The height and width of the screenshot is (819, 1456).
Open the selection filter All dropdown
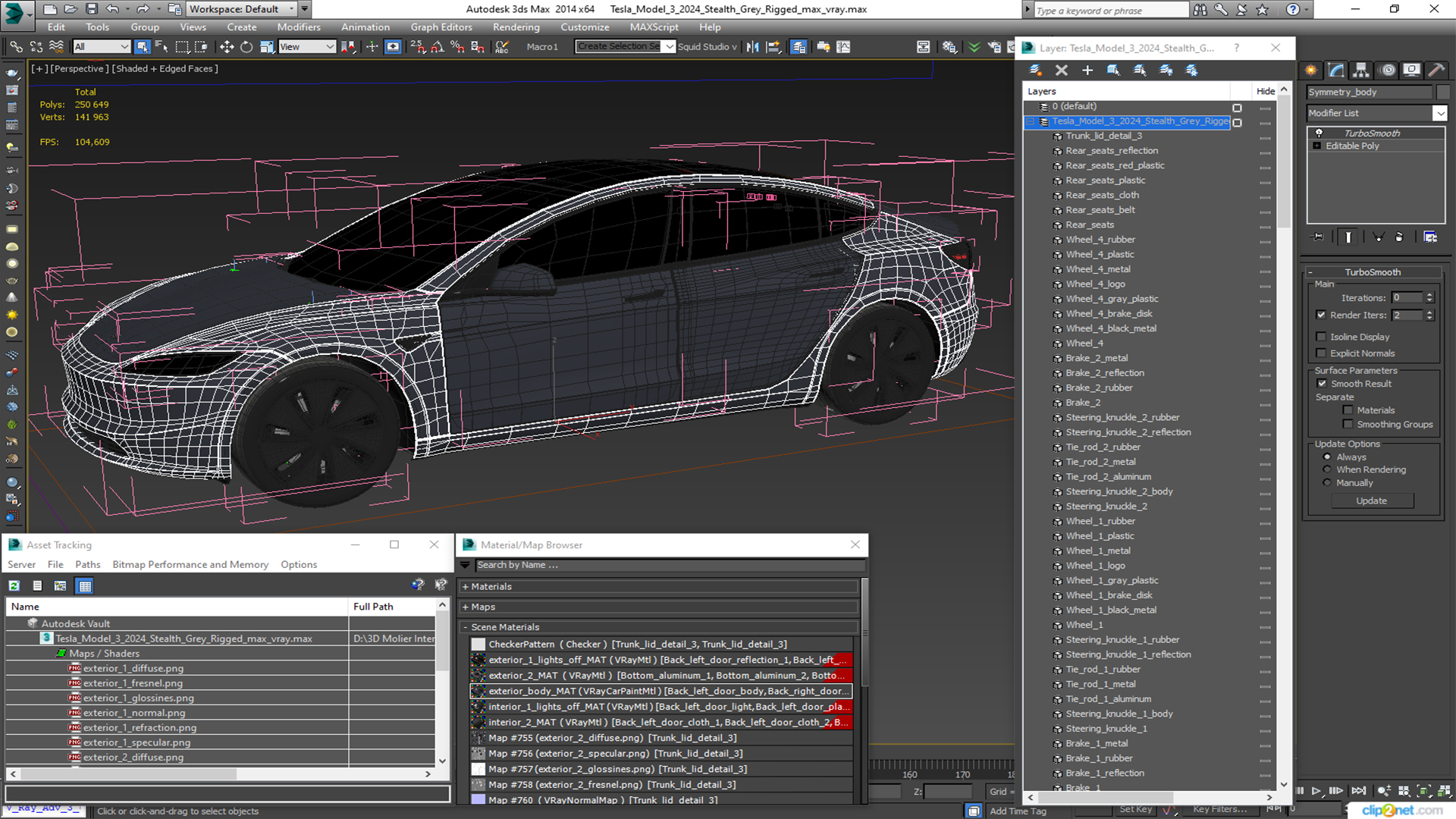(x=102, y=47)
